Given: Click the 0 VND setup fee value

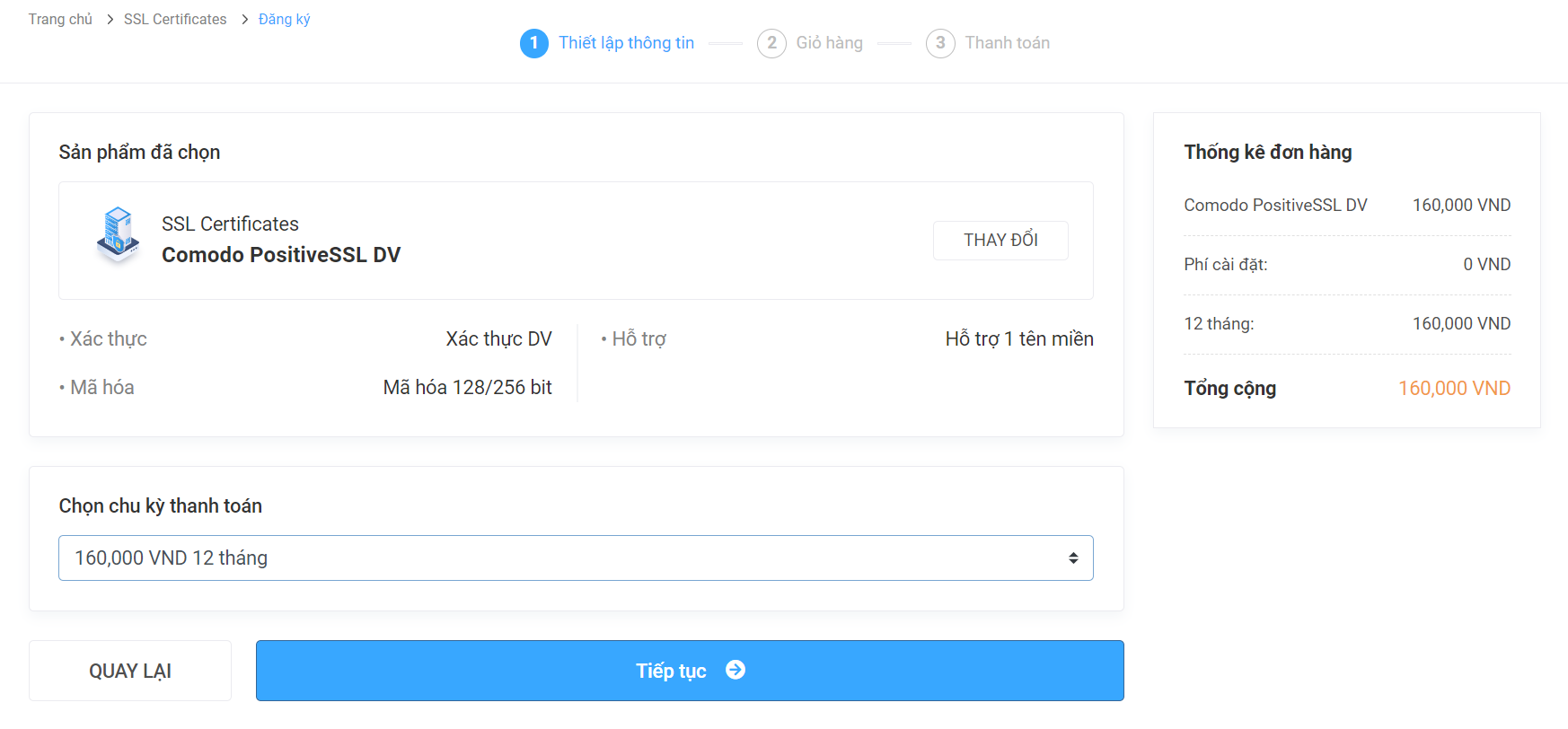Looking at the screenshot, I should [x=1486, y=265].
